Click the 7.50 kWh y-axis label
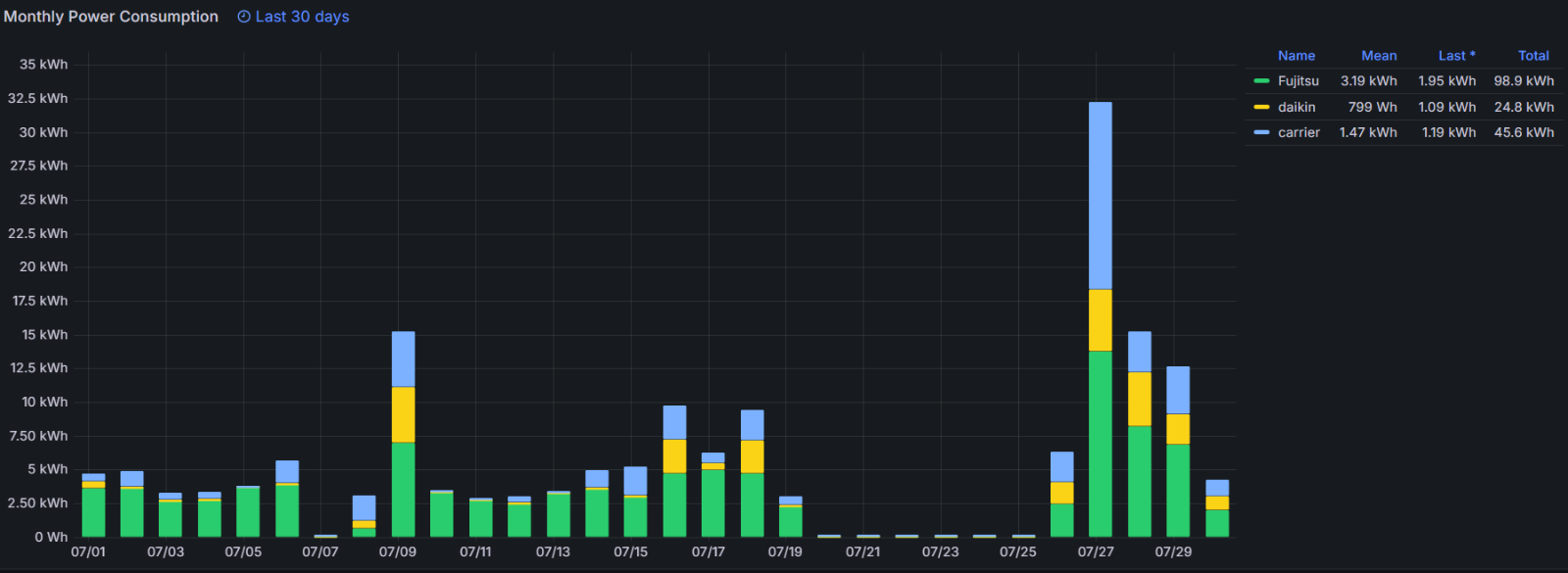Screen dimensions: 1568x573 click(39, 436)
